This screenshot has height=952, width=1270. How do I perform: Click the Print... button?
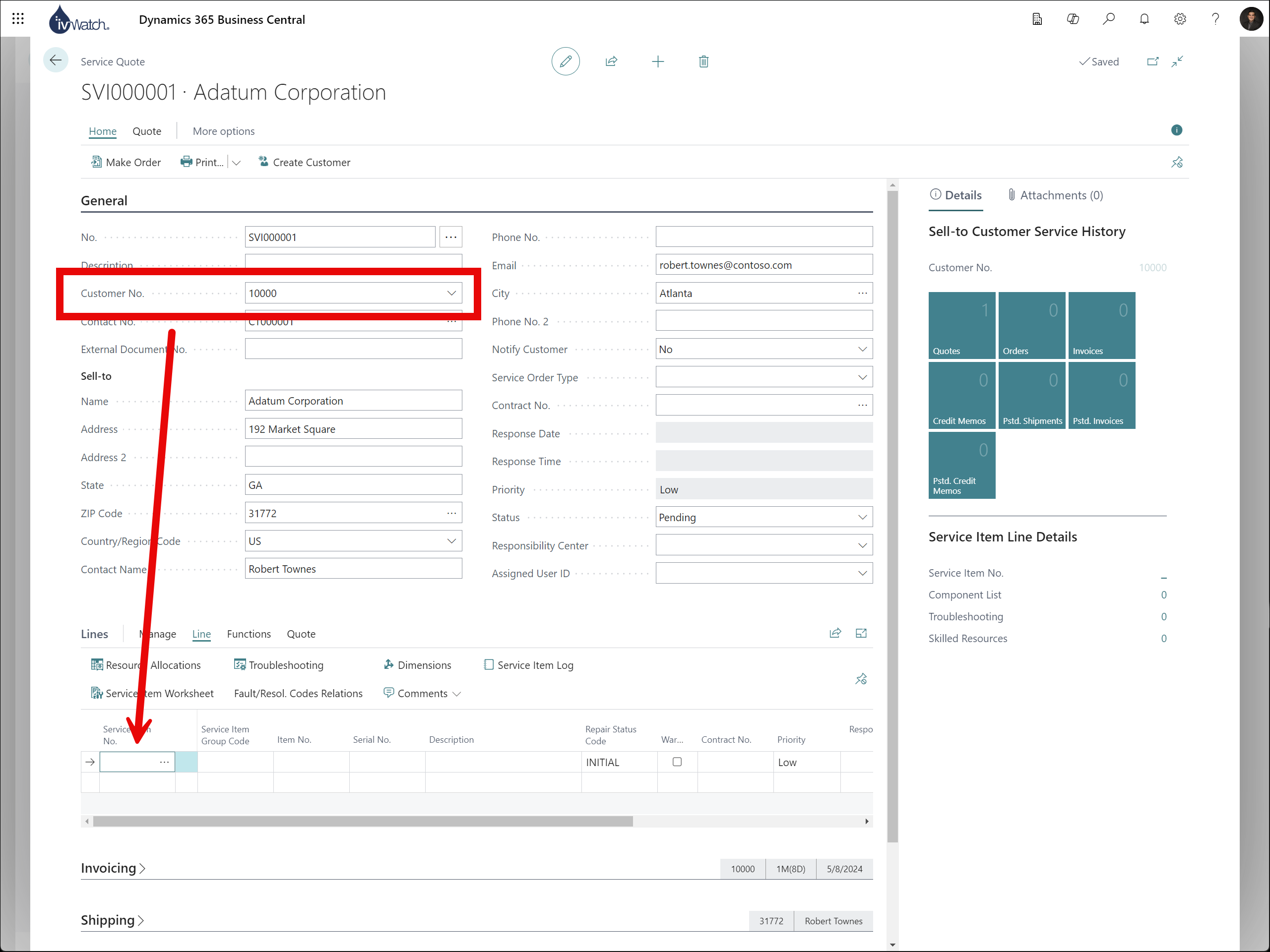coord(202,163)
